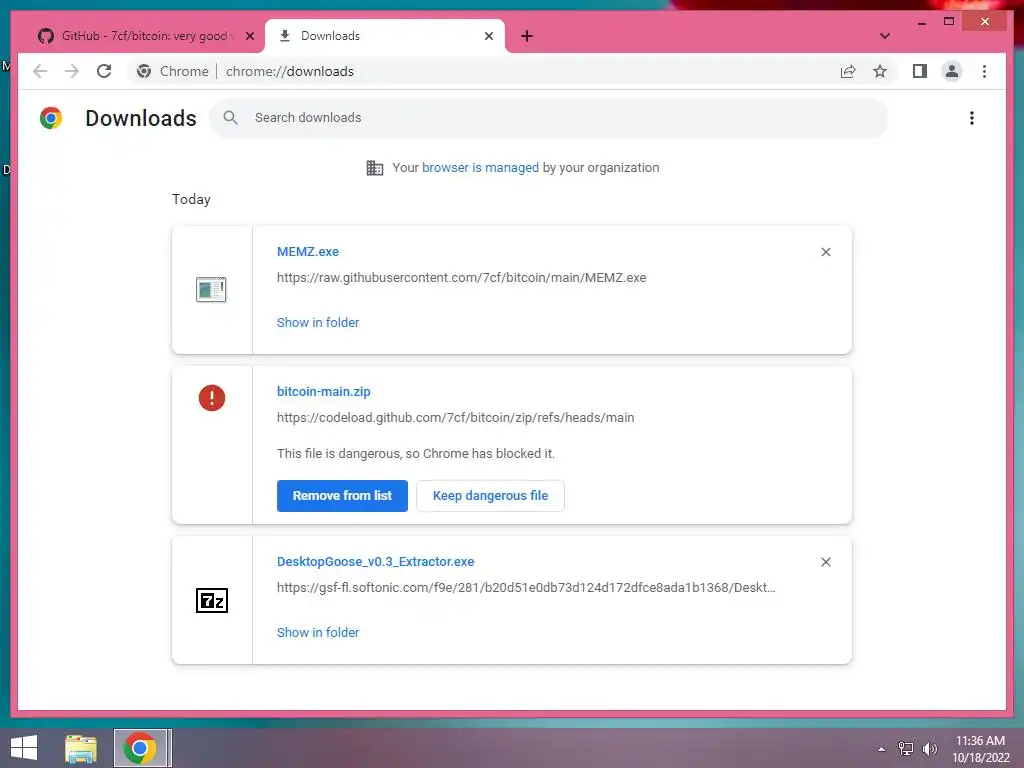This screenshot has height=768, width=1024.
Task: Remove MEMZ.exe from list with X
Action: coord(825,252)
